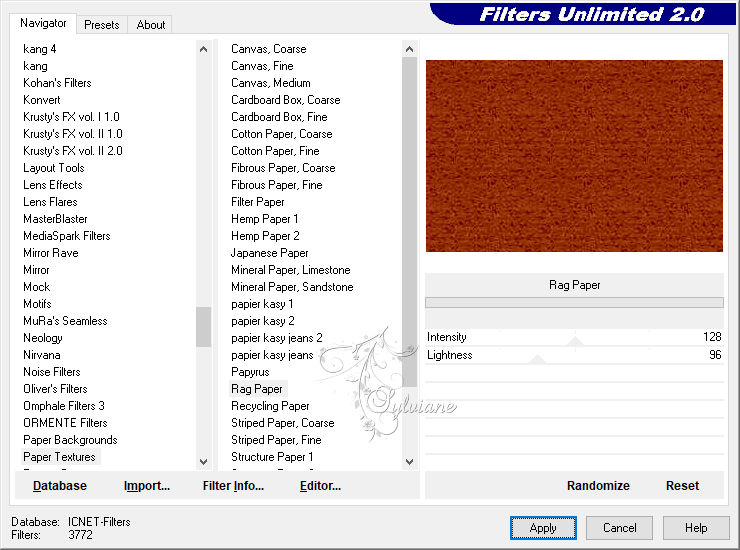Choose Papyrus filter
This screenshot has height=550, width=740.
point(250,372)
